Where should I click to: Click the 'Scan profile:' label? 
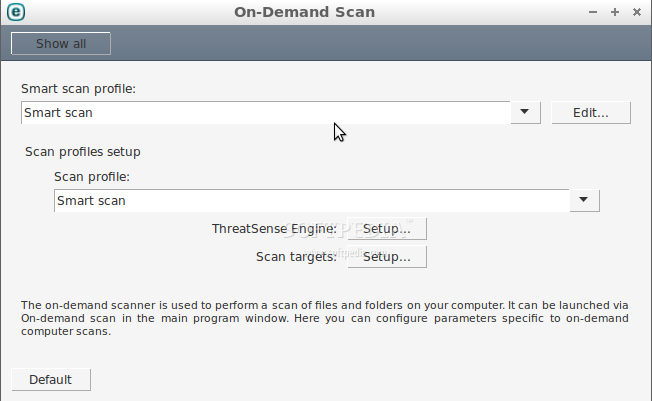tap(92, 177)
